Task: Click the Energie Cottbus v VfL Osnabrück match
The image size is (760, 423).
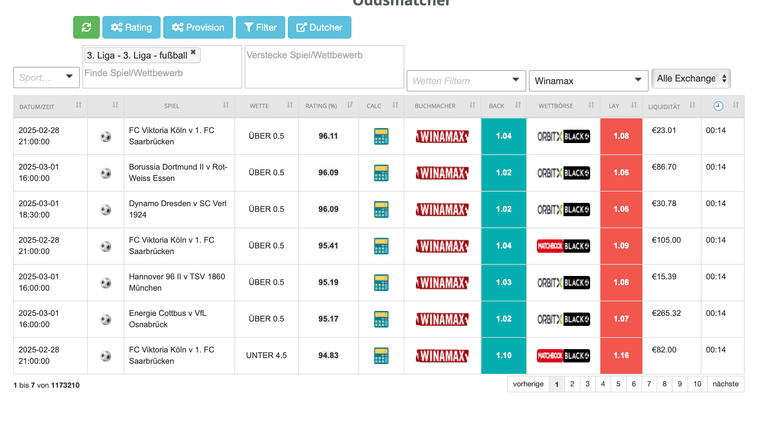Action: [x=168, y=319]
